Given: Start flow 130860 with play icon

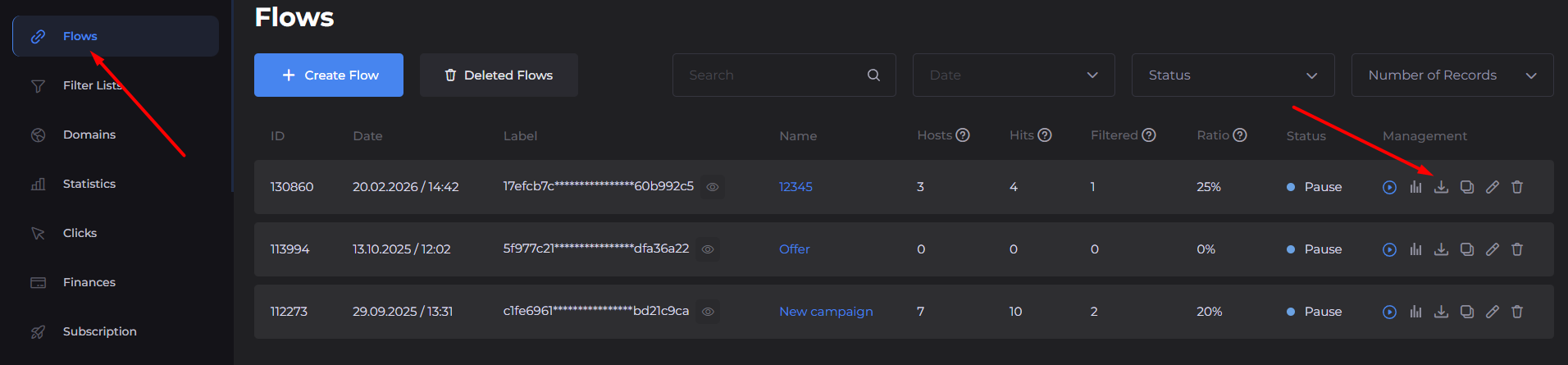Looking at the screenshot, I should click(1389, 187).
